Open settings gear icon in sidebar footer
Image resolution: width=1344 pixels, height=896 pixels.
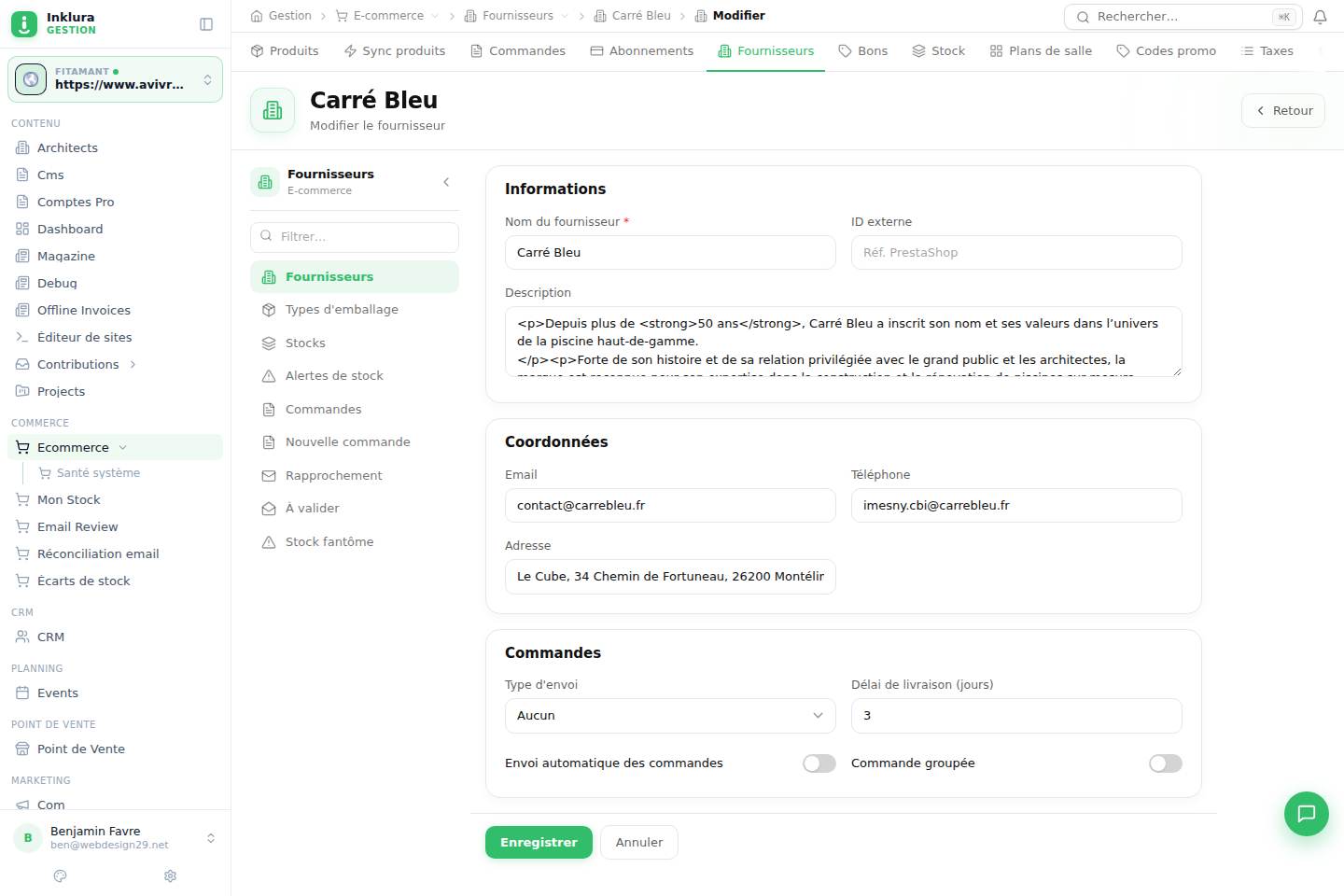170,875
